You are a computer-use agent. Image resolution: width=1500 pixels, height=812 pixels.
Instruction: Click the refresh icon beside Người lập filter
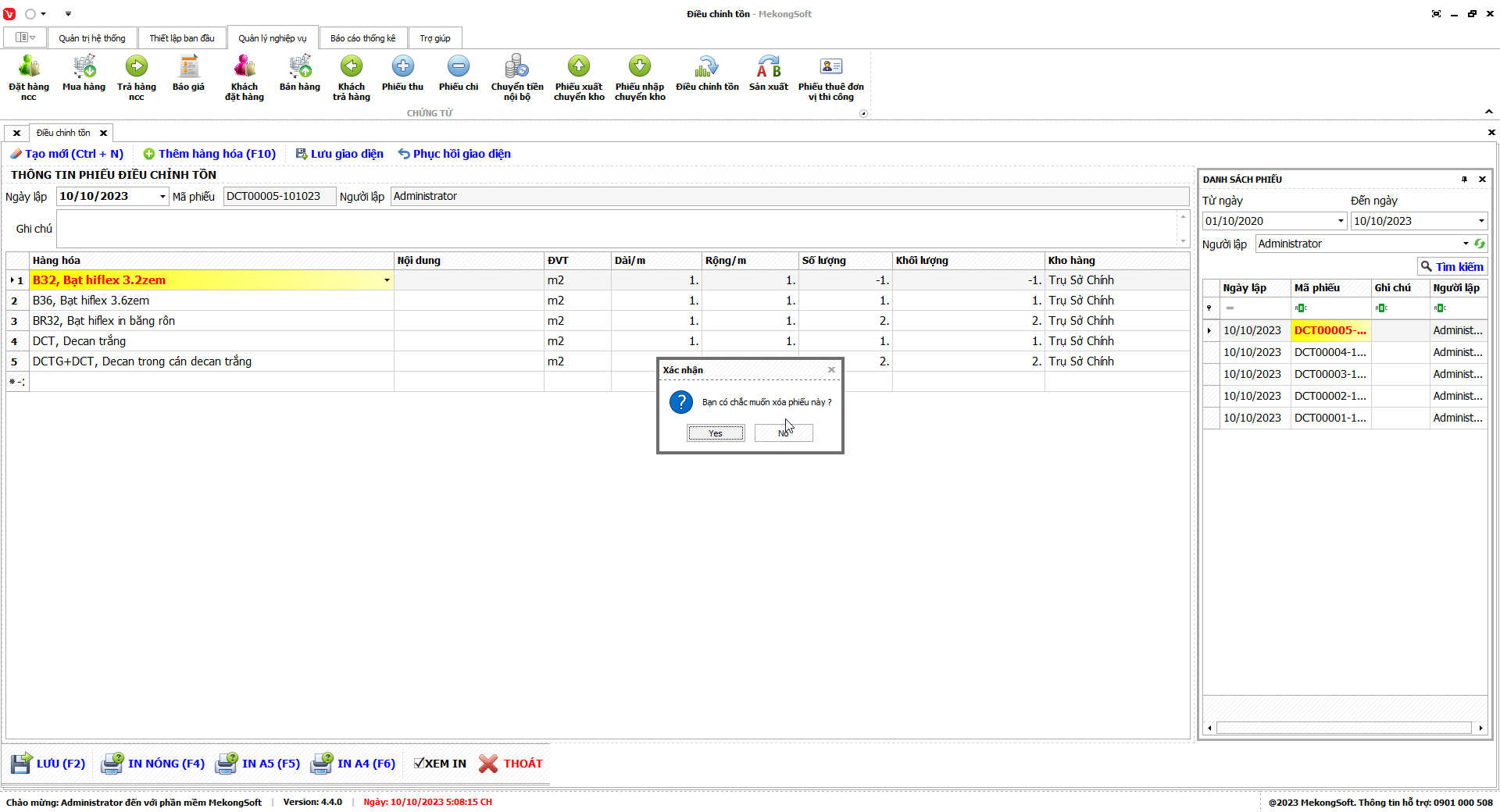[x=1479, y=244]
